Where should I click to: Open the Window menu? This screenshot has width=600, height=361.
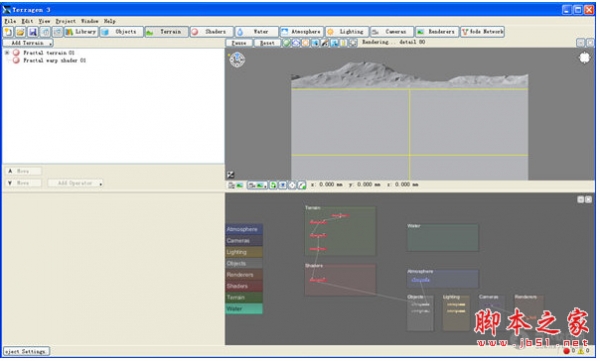tap(90, 21)
